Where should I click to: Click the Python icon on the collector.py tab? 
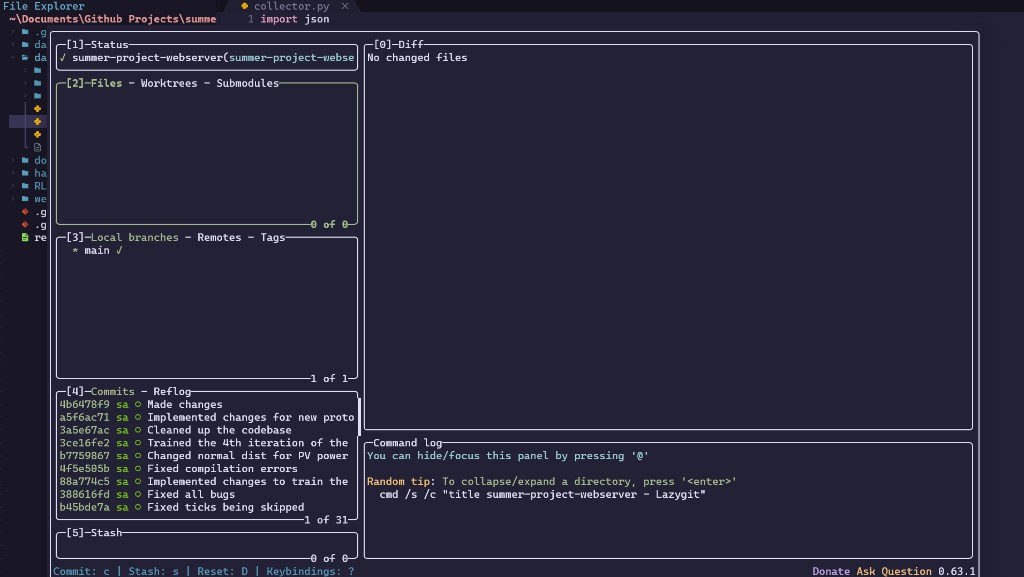(245, 6)
